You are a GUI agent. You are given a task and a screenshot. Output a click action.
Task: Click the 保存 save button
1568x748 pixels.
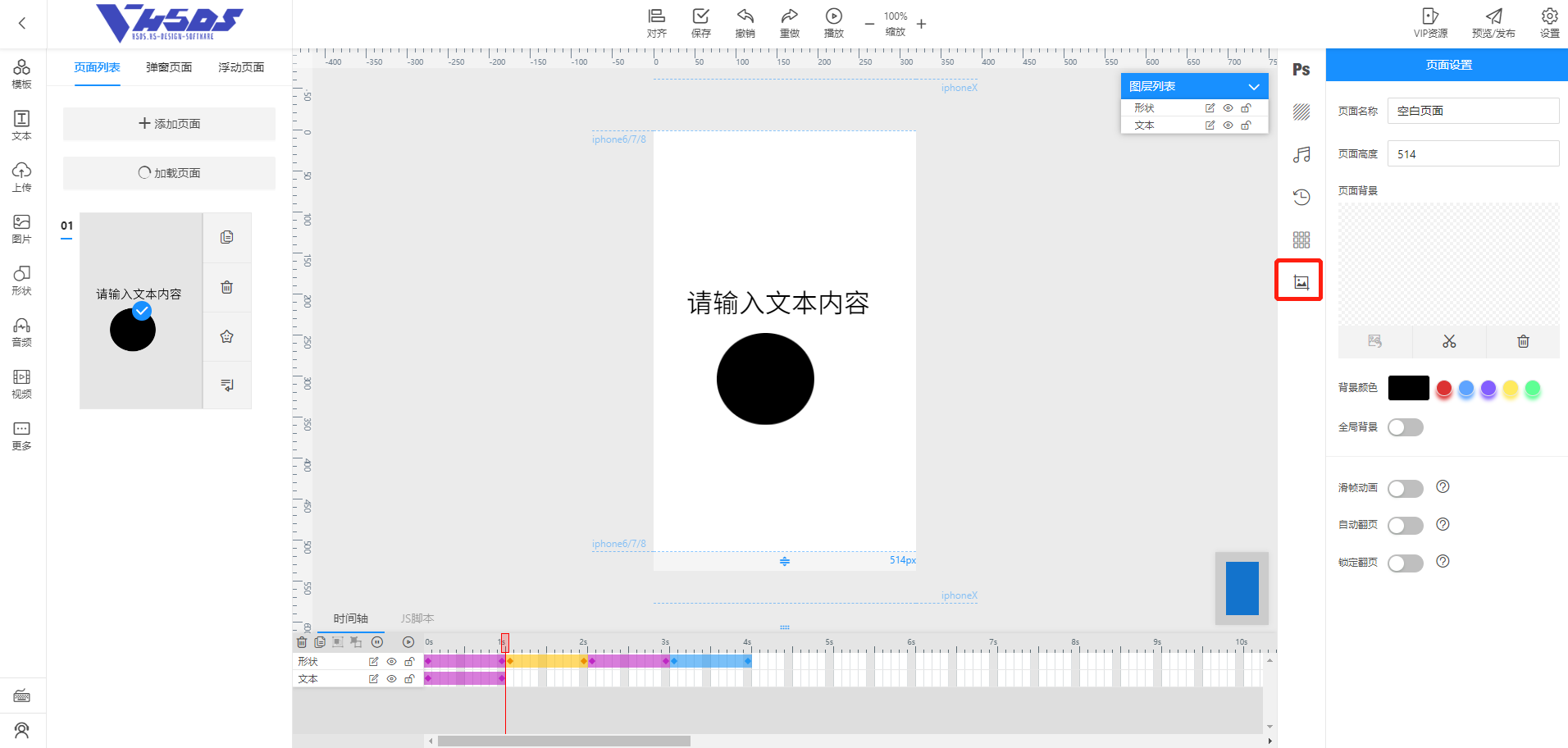pyautogui.click(x=701, y=24)
